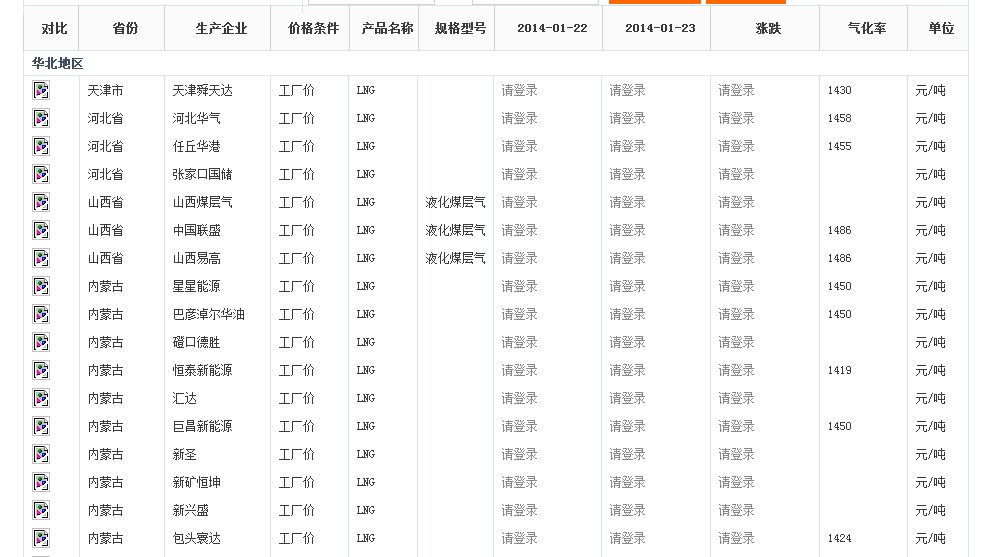The width and height of the screenshot is (1002, 557).
Task: Select the 河北华气 company name
Action: (196, 119)
